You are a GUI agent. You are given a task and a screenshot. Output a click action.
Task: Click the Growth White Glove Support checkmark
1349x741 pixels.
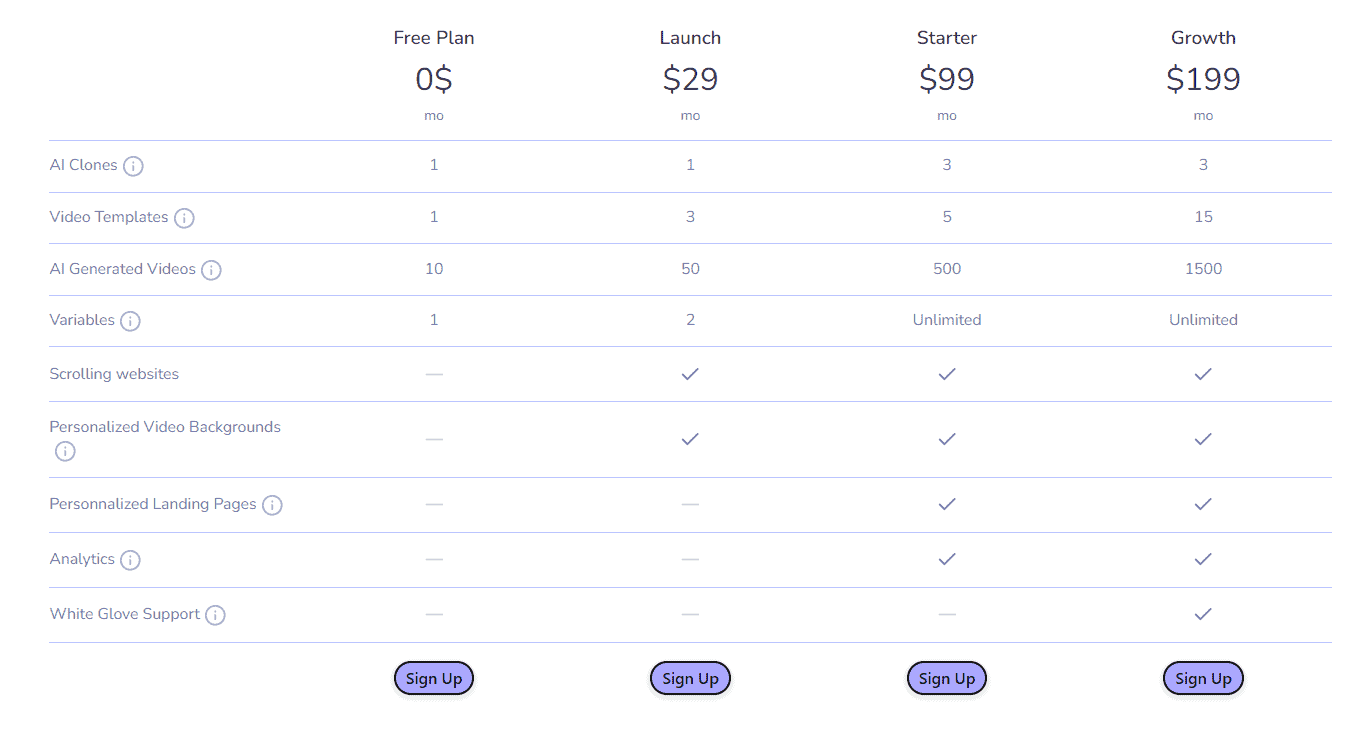pyautogui.click(x=1203, y=614)
